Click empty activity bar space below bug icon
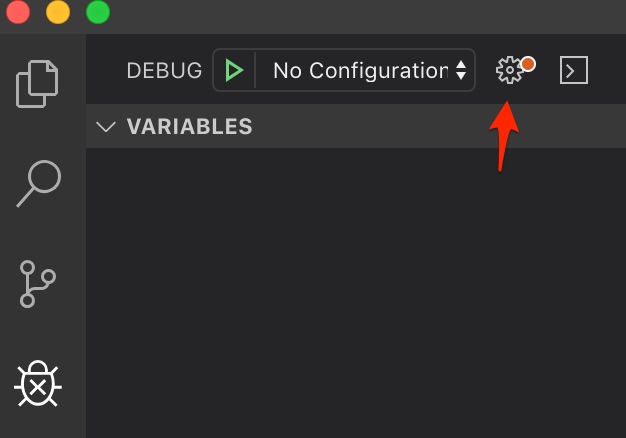The image size is (626, 438). click(x=43, y=424)
